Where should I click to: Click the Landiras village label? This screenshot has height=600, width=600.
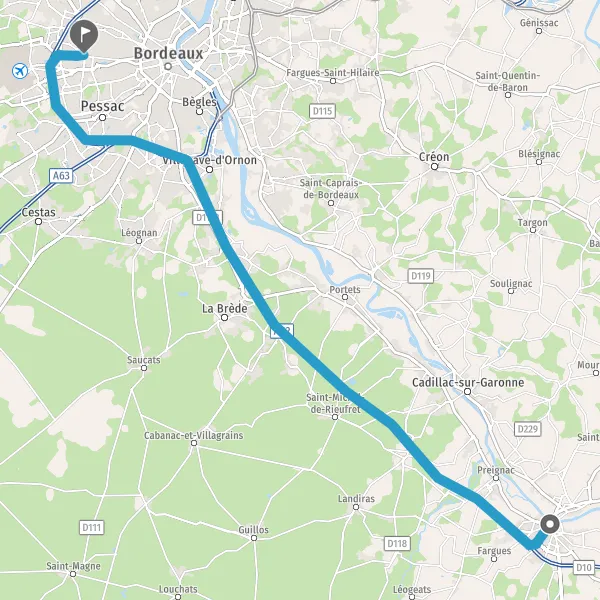(356, 499)
